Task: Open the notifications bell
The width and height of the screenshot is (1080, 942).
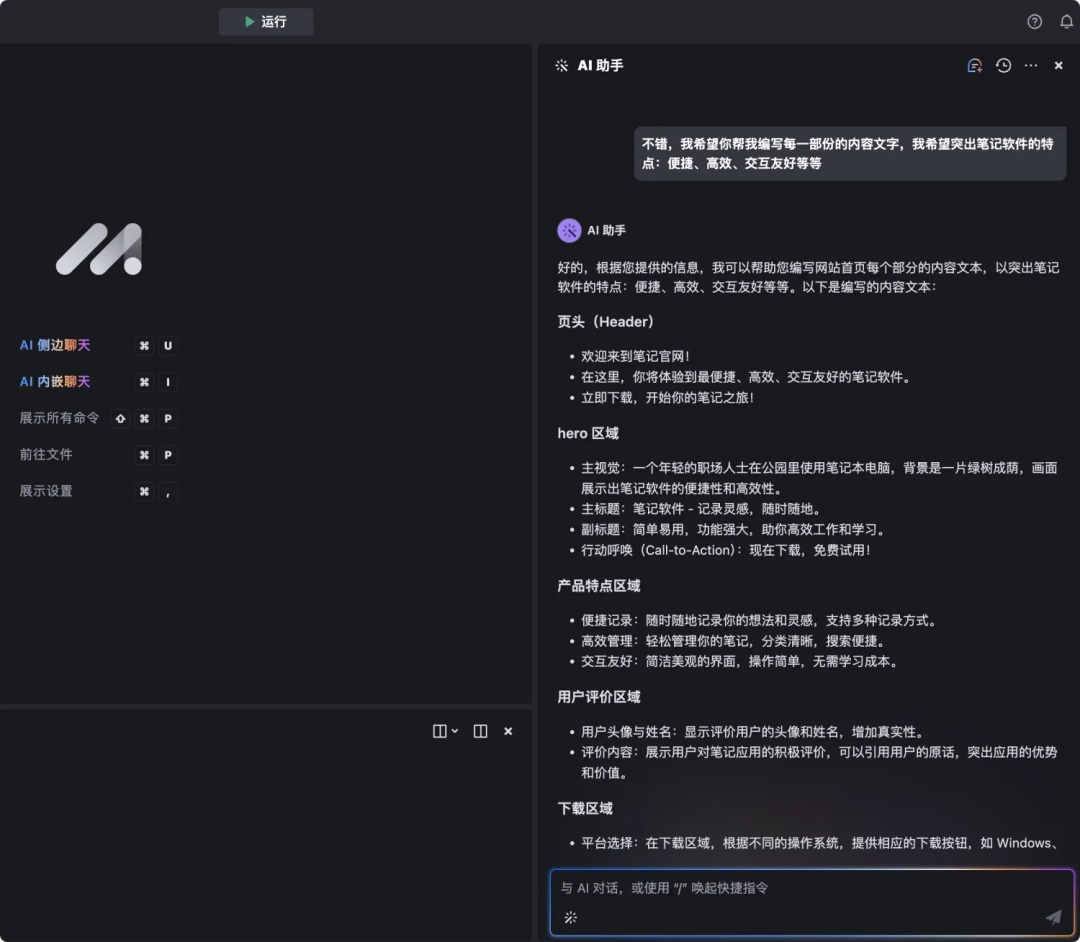Action: (1066, 21)
